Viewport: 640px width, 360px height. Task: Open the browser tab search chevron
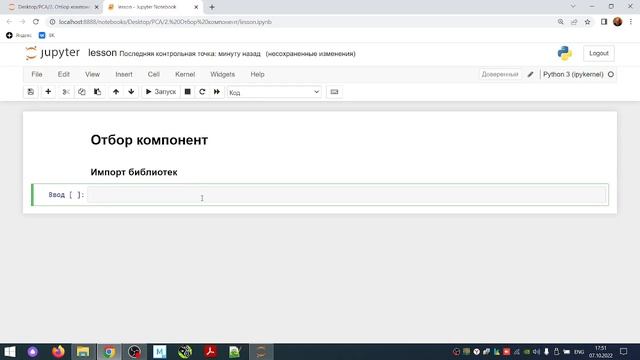[x=573, y=7]
